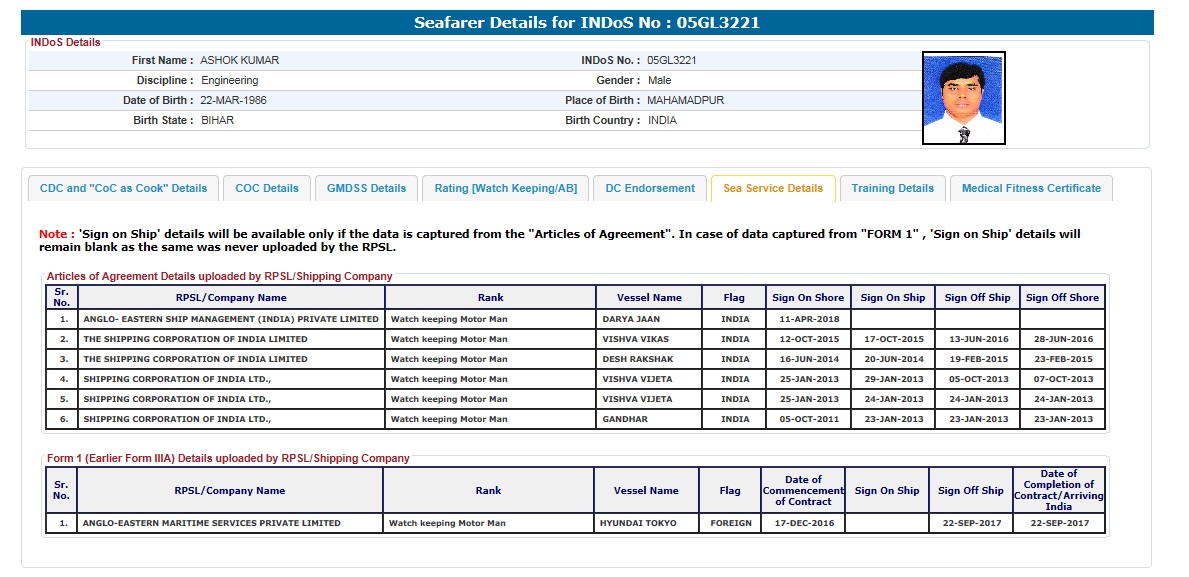This screenshot has width=1189, height=577.
Task: Switch to the COC Details tab
Action: coord(267,188)
